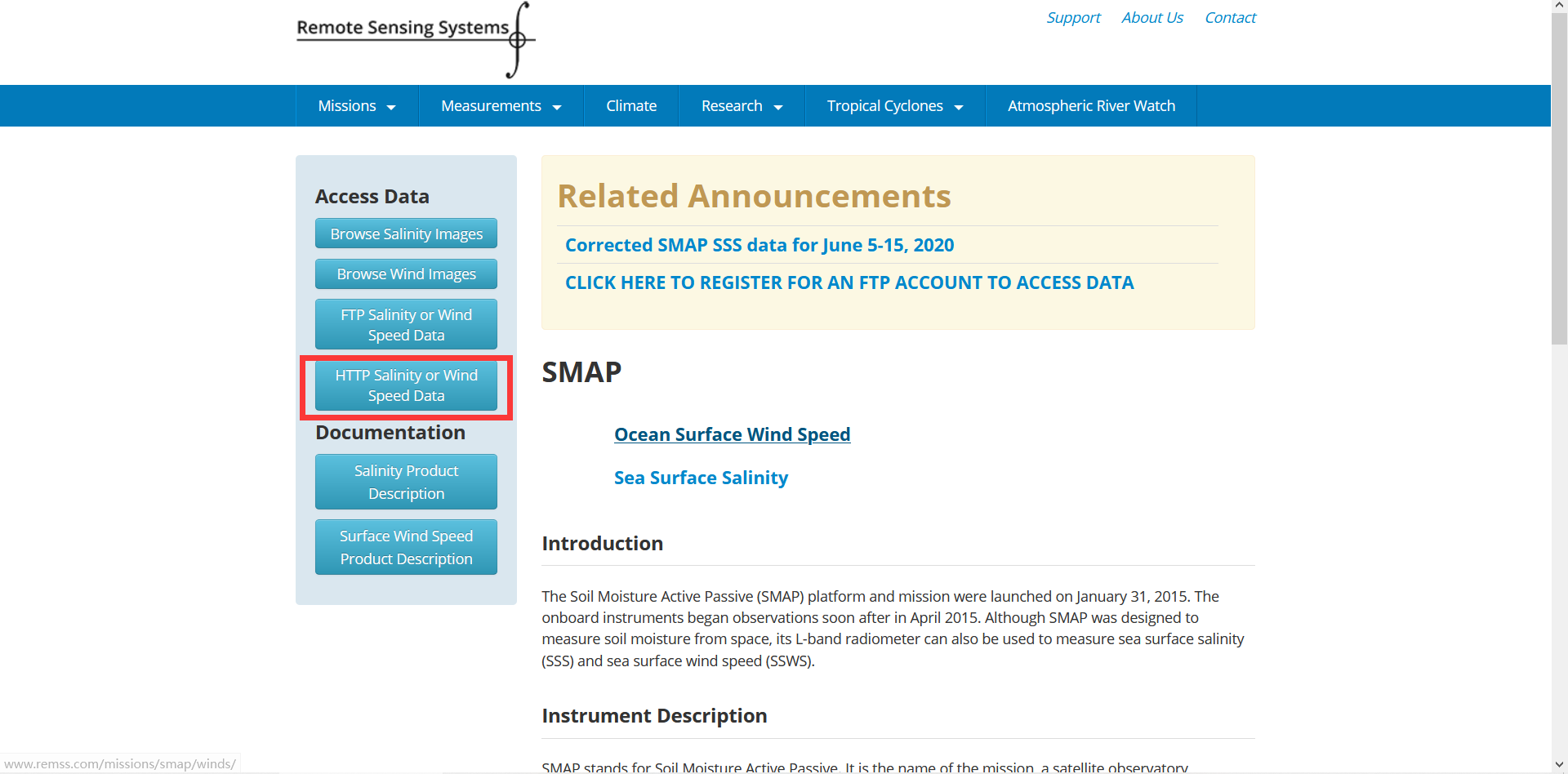The image size is (1568, 774).
Task: Click the Contact link
Action: pyautogui.click(x=1230, y=17)
